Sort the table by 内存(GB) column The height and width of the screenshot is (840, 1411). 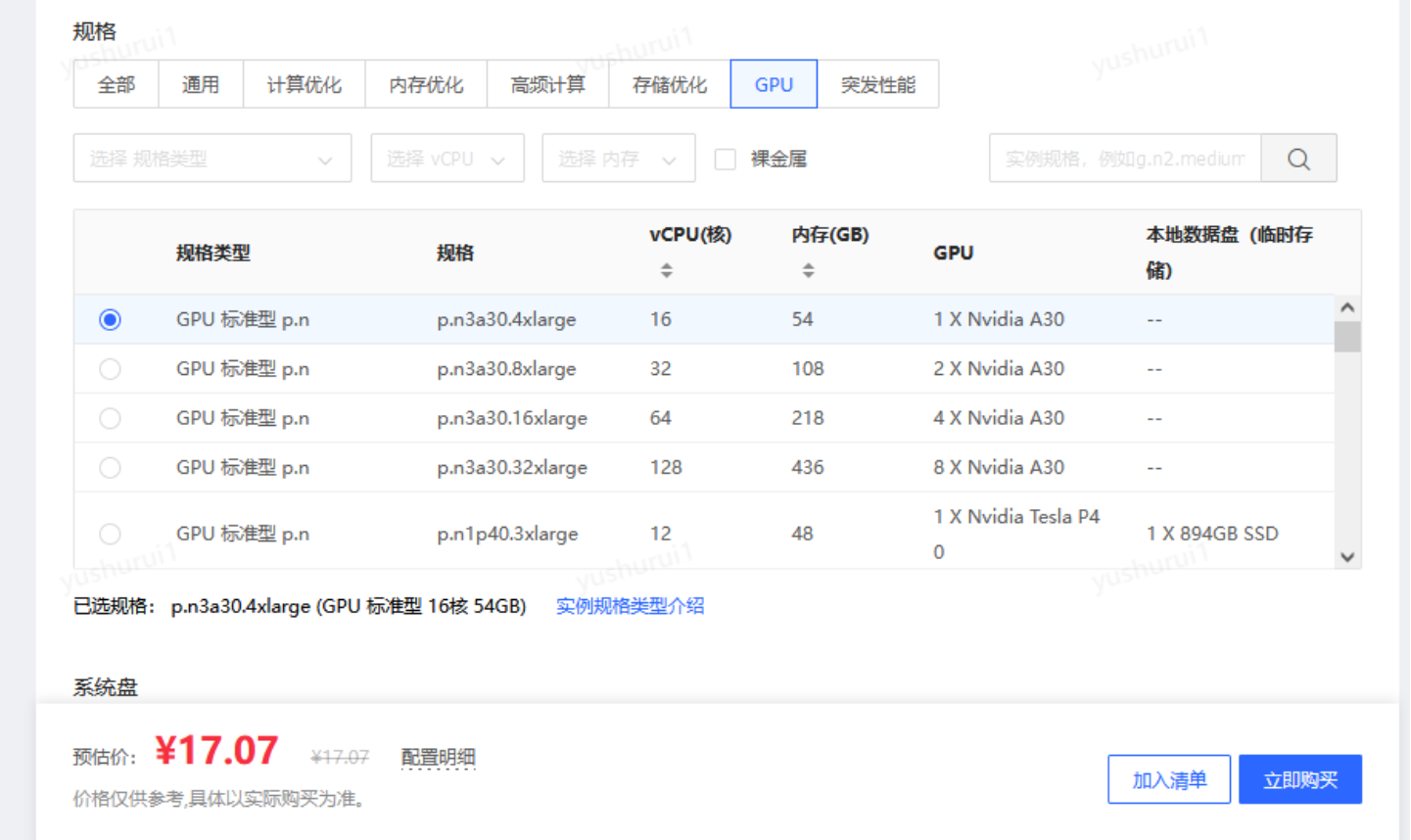tap(808, 270)
